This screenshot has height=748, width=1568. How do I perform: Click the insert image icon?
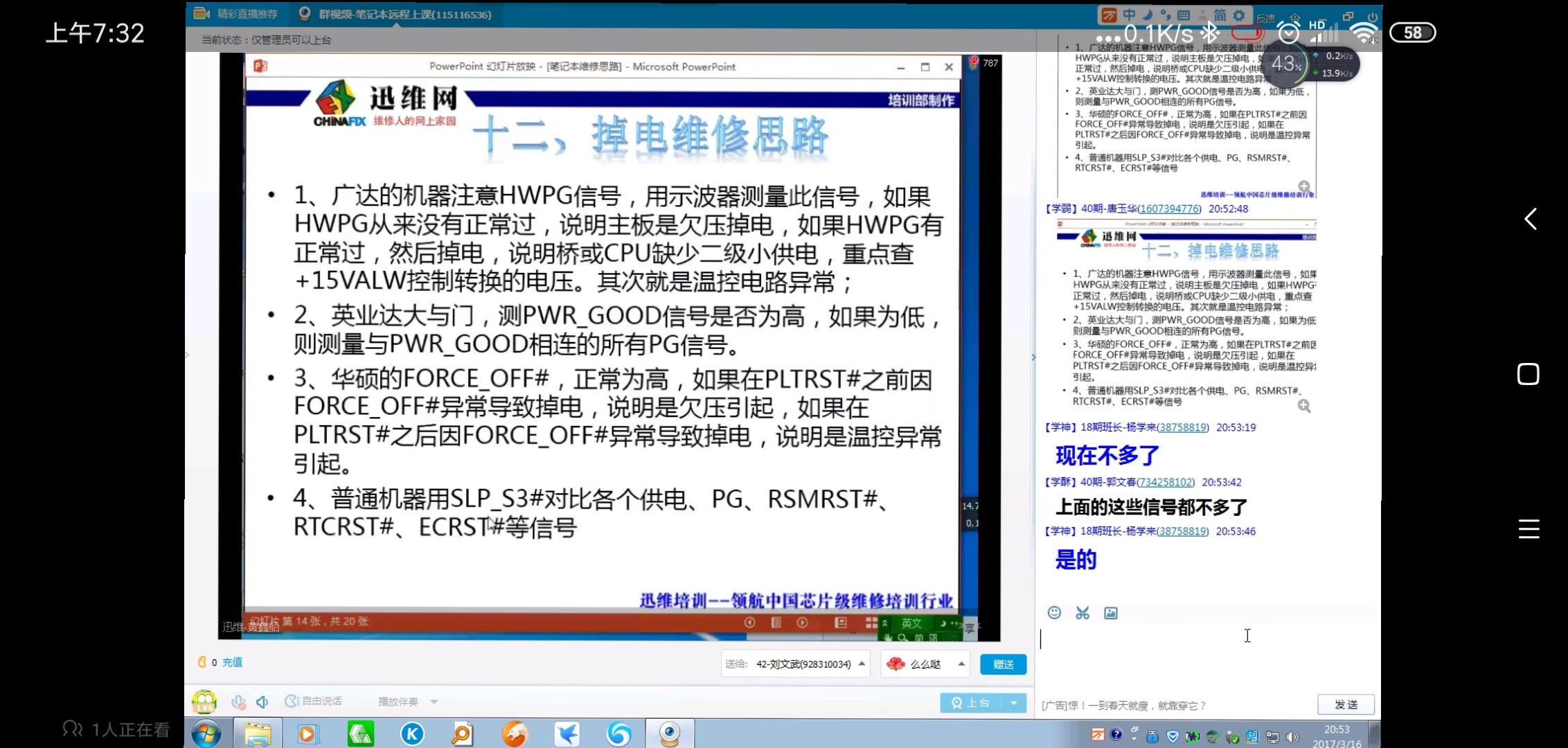[1111, 612]
